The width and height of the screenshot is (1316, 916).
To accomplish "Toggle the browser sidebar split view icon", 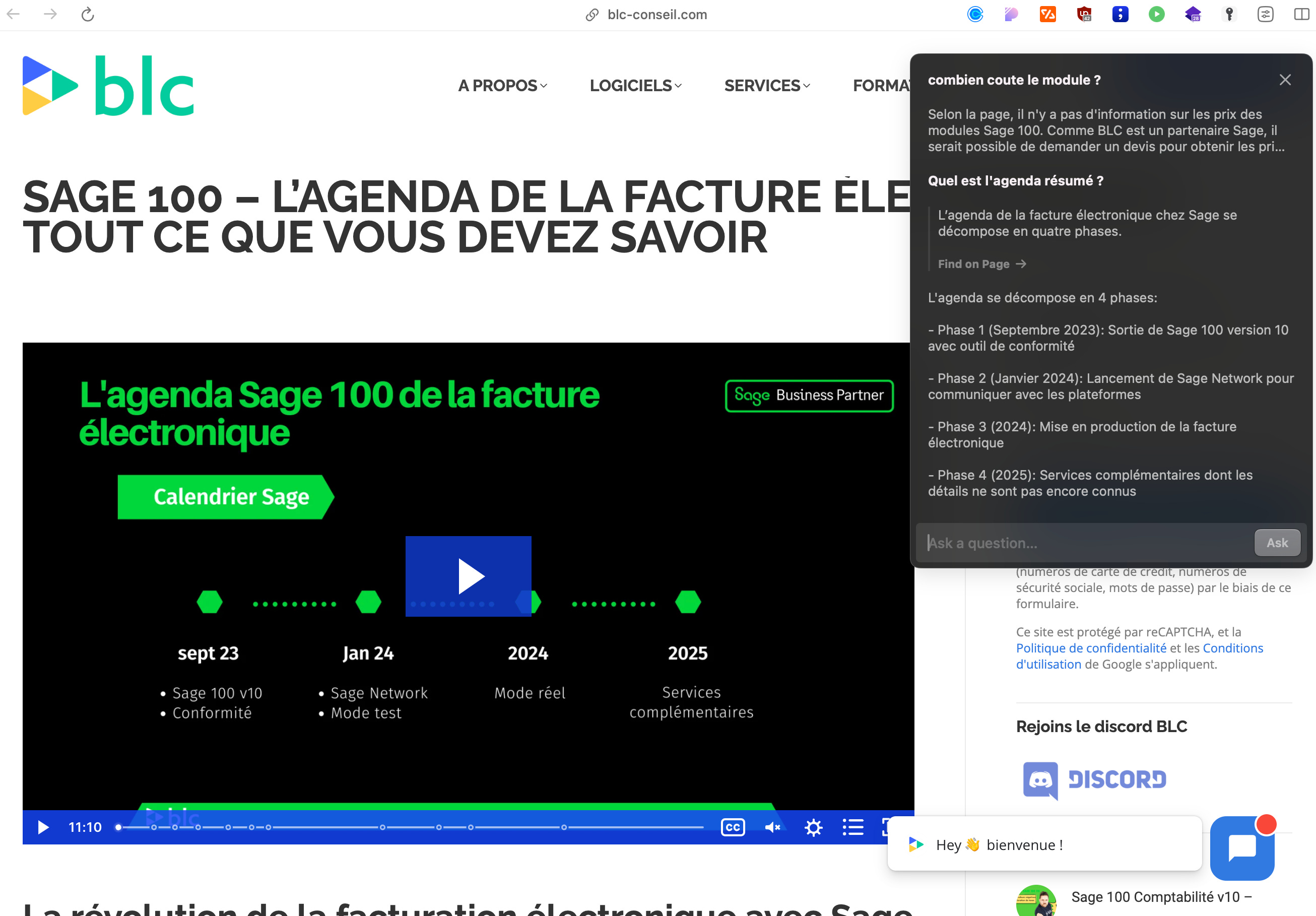I will [x=1302, y=14].
